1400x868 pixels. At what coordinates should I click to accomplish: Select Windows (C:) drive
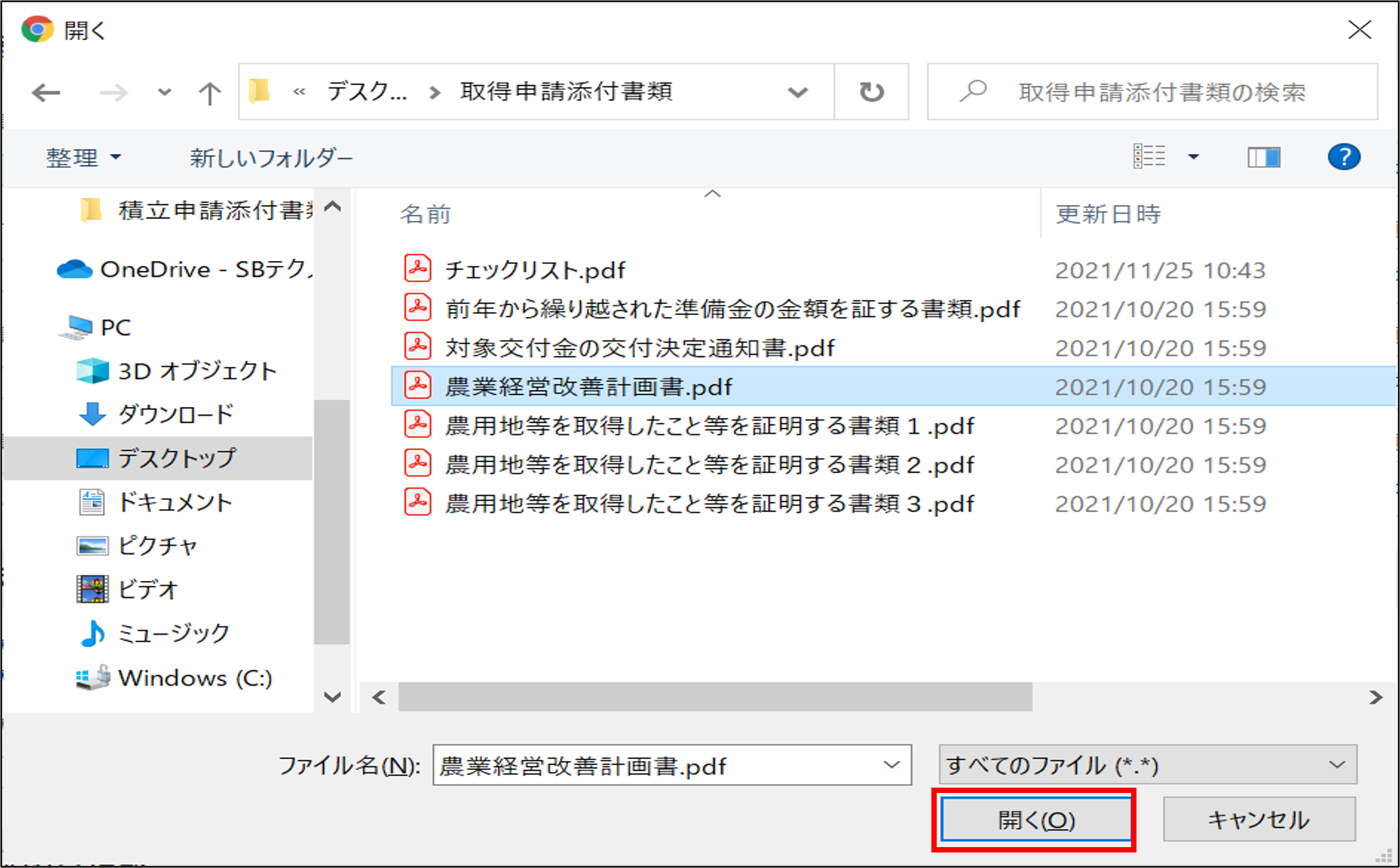click(194, 678)
